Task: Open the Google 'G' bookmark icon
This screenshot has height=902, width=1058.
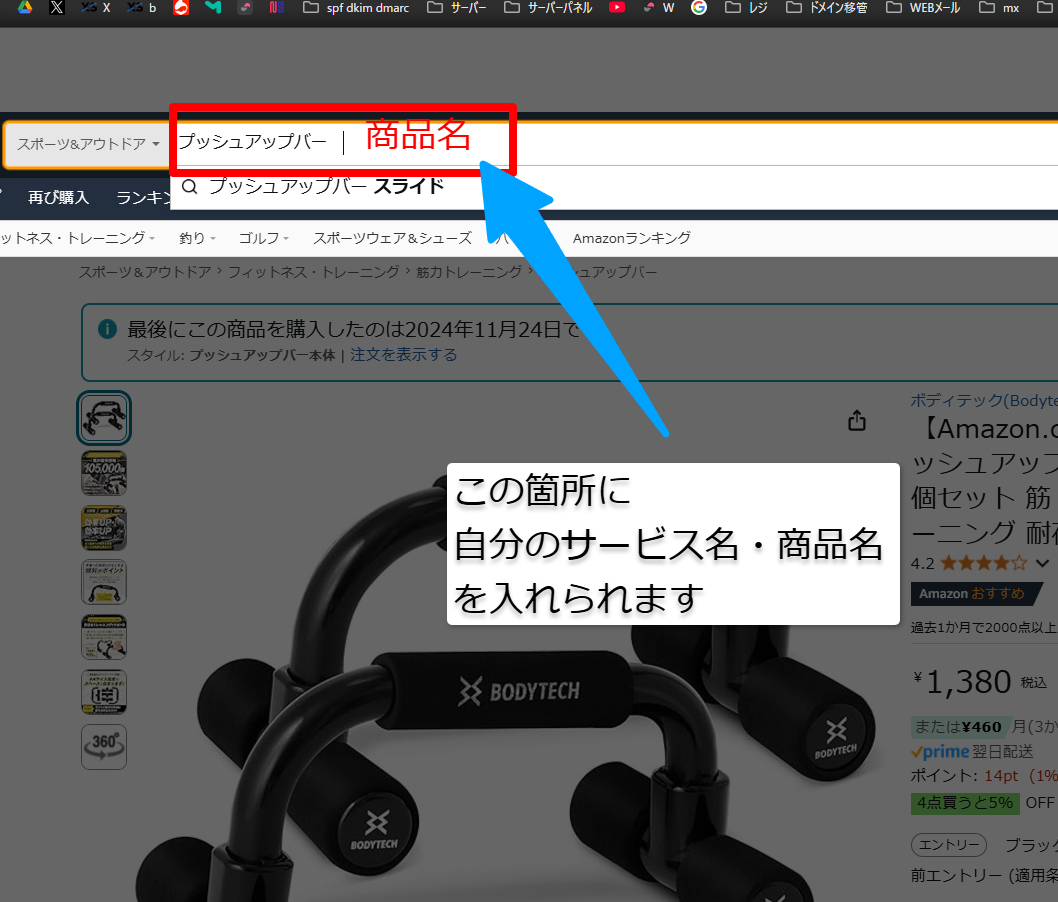Action: (699, 7)
